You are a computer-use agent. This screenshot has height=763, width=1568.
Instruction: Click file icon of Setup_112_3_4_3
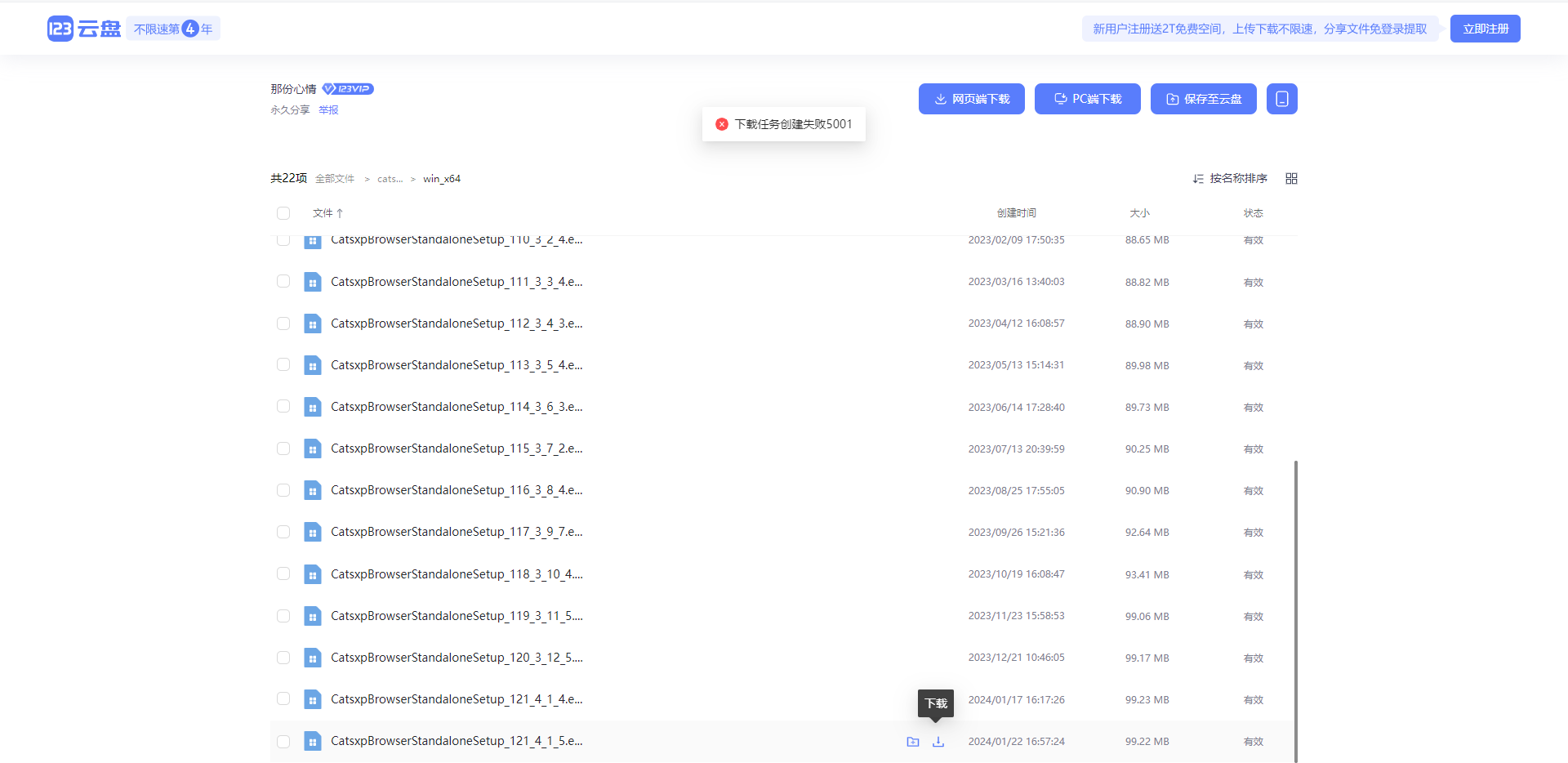(x=313, y=323)
